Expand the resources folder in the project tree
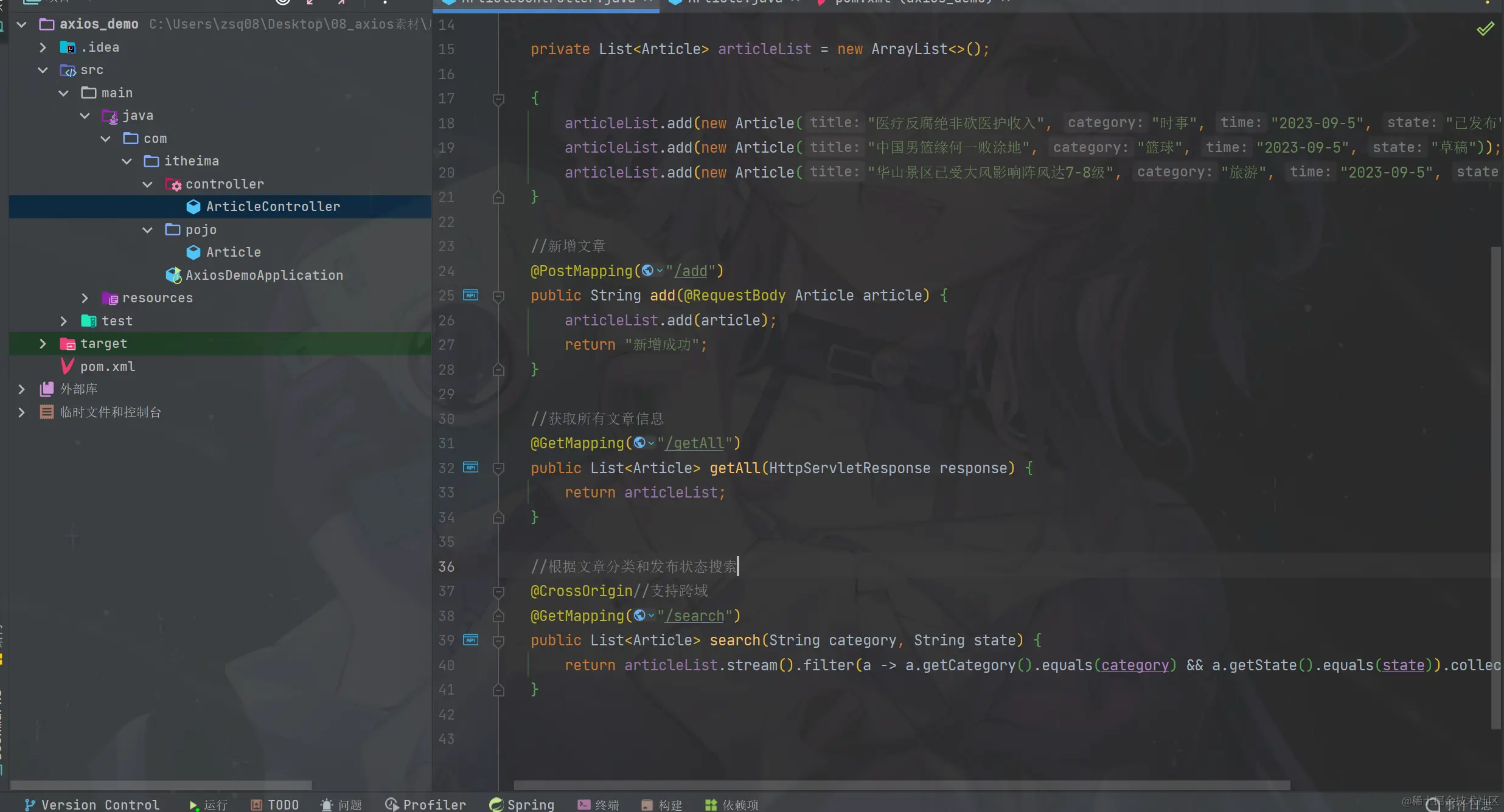This screenshot has width=1504, height=812. coord(85,298)
